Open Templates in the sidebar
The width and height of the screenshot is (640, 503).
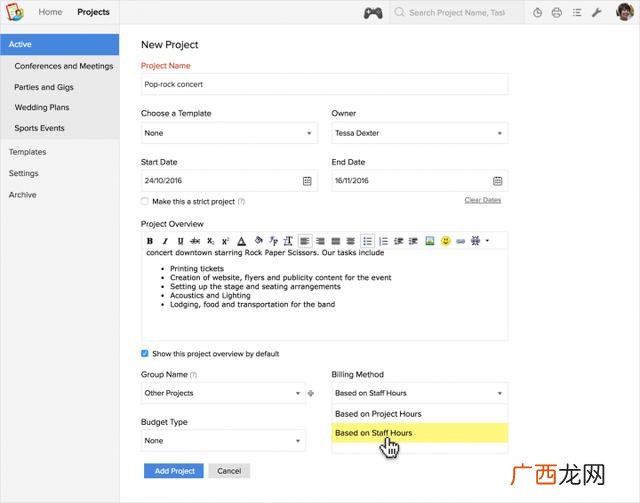(x=28, y=152)
